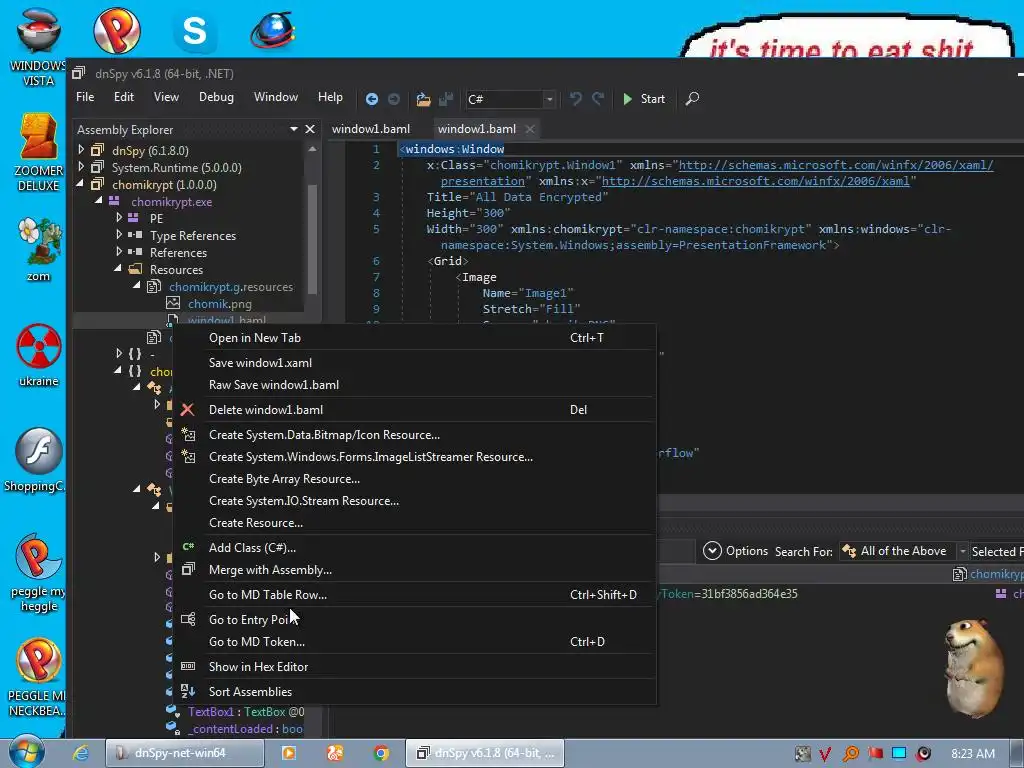Click the taskbar clock showing 8:23 AM

(972, 754)
